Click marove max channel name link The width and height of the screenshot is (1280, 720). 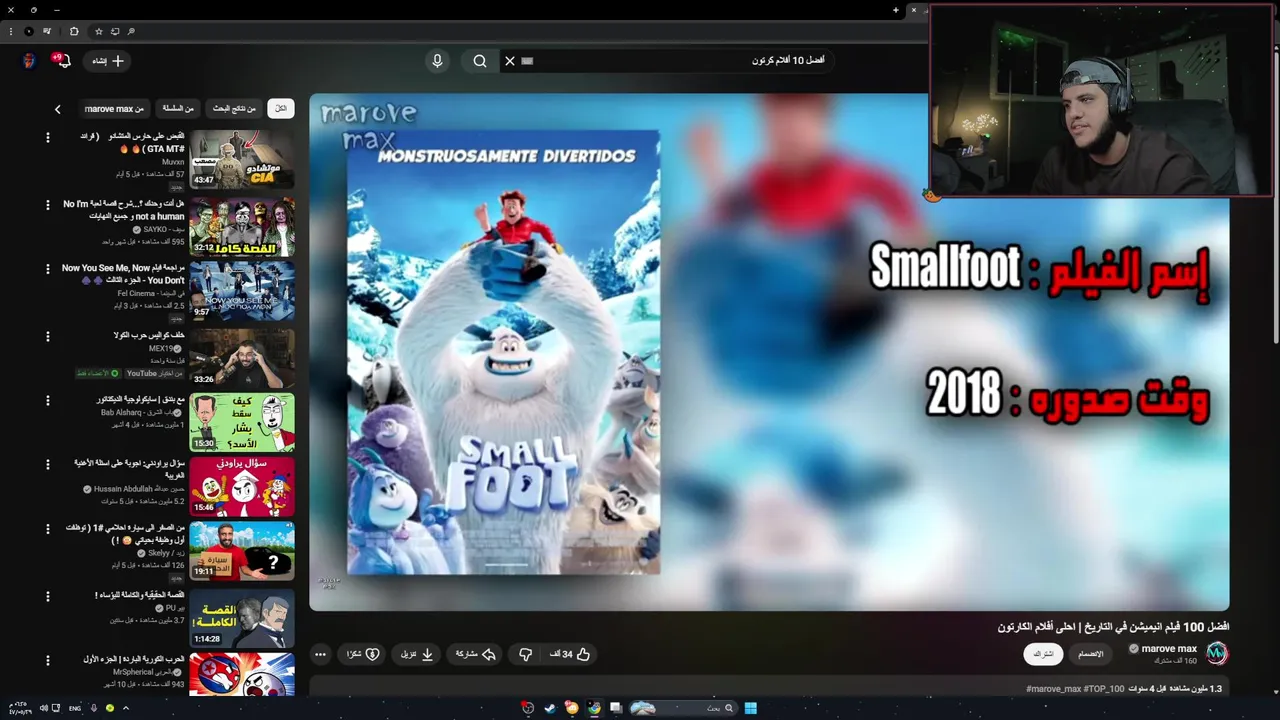click(x=1169, y=649)
